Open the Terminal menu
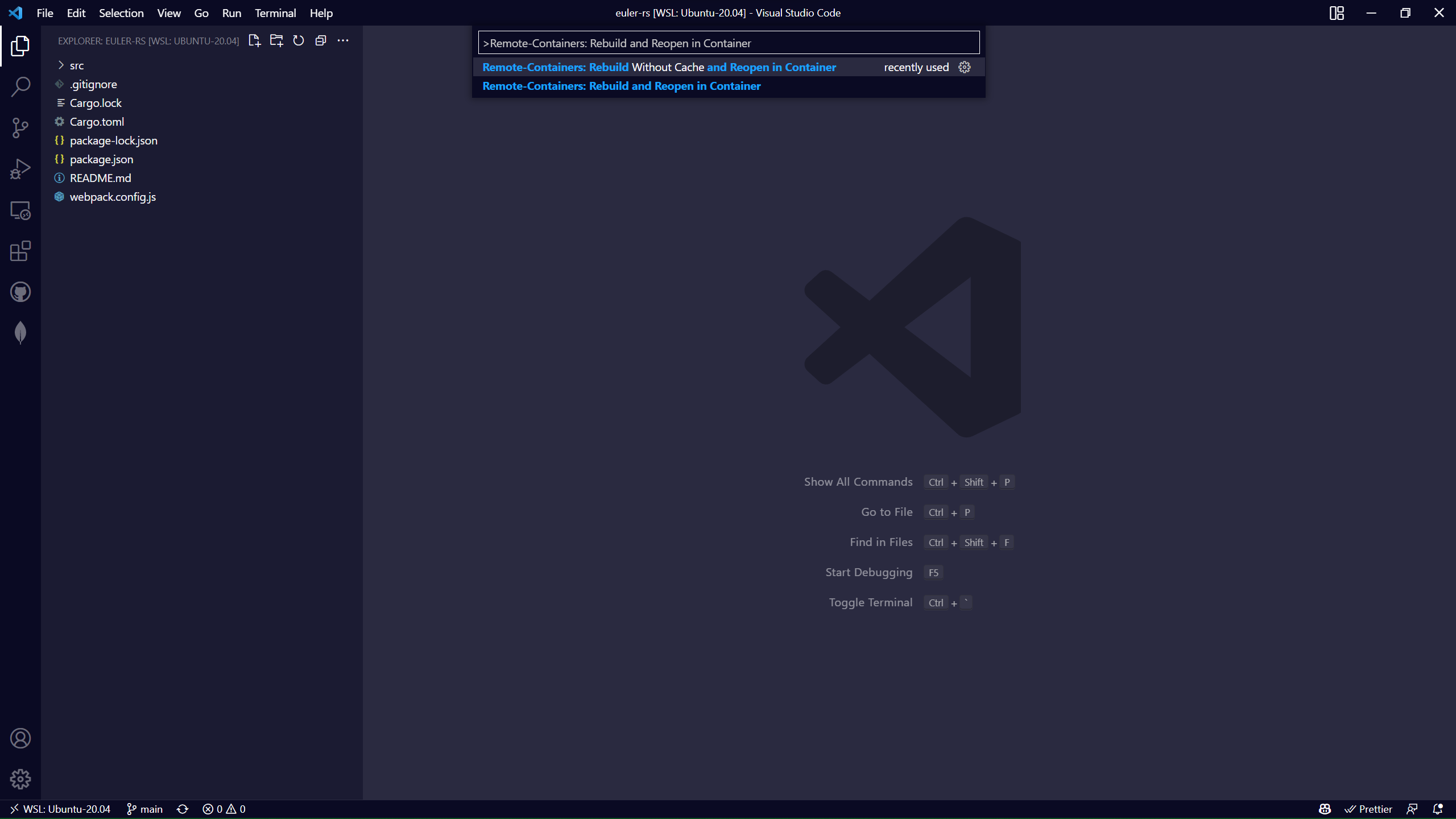 [275, 13]
